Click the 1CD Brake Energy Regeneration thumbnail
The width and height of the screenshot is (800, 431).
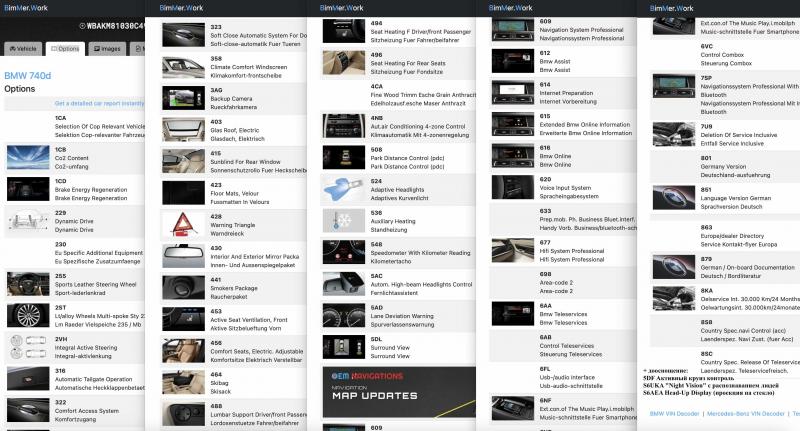(28, 189)
